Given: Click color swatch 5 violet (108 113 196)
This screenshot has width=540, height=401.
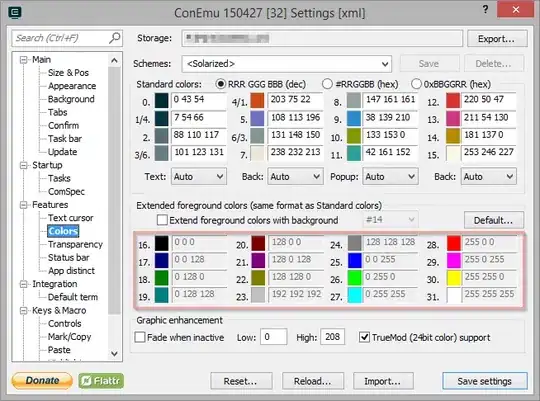Looking at the screenshot, I should point(258,118).
